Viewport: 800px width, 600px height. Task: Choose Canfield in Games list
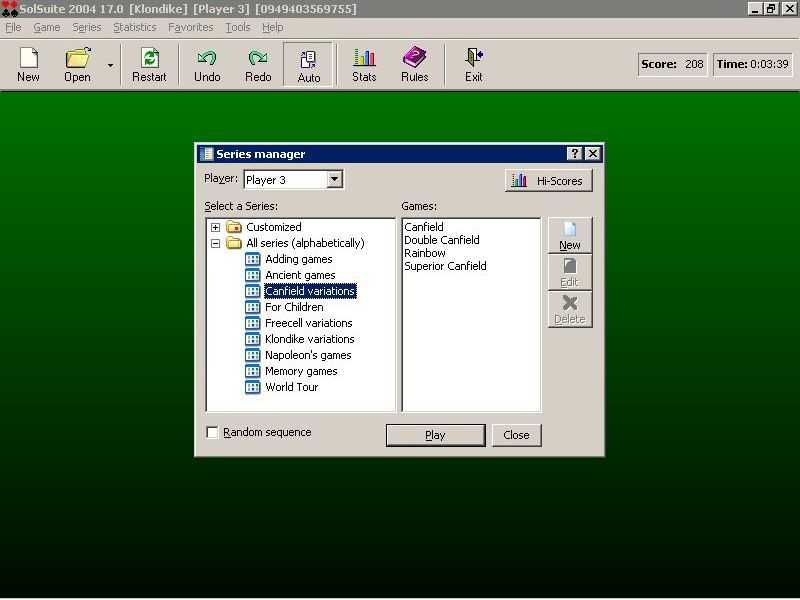(x=423, y=227)
